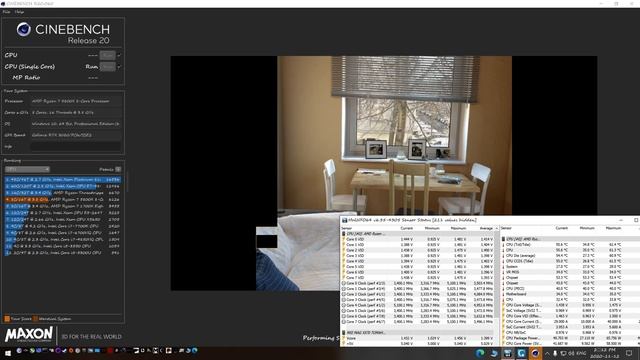Click the Run button beside CPU (Single Core)

click(x=108, y=67)
